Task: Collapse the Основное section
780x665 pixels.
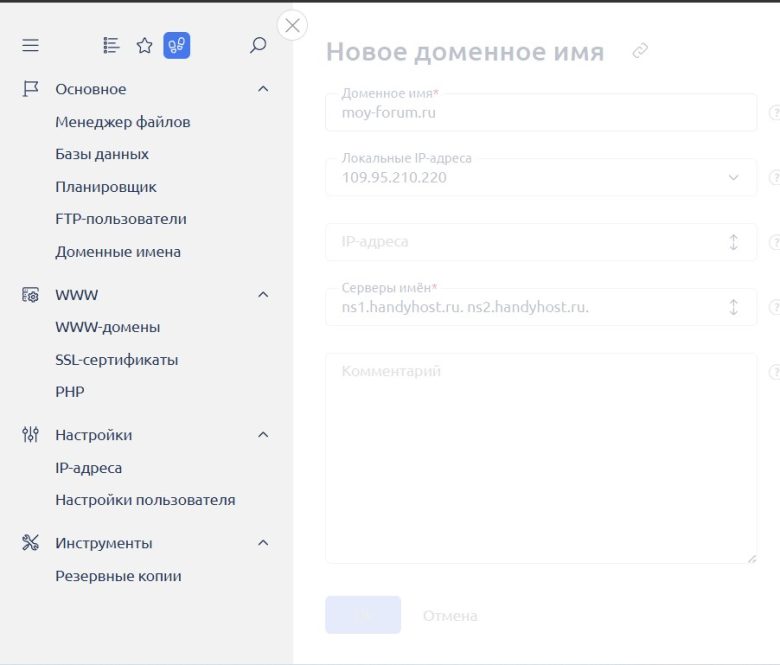Action: tap(263, 89)
